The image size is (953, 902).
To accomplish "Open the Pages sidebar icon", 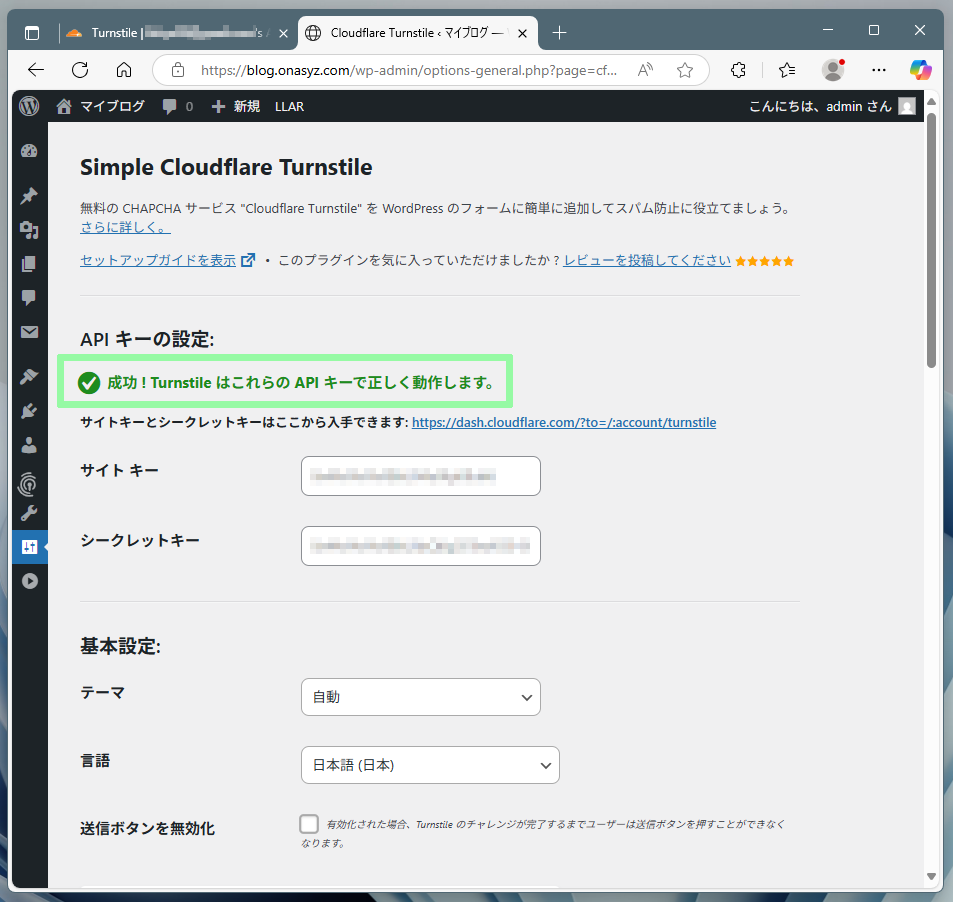I will pyautogui.click(x=29, y=264).
